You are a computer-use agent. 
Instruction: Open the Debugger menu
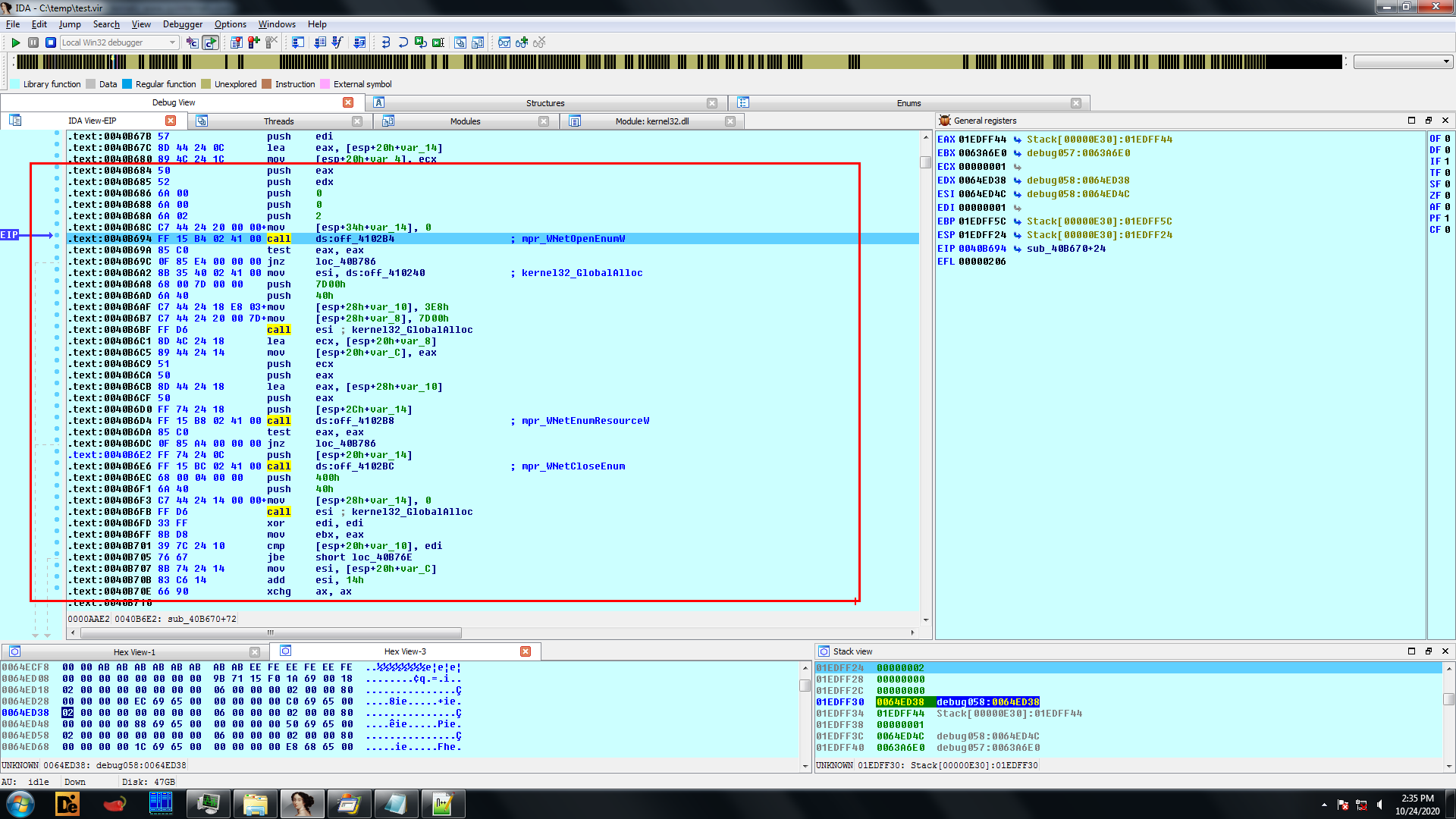[183, 24]
